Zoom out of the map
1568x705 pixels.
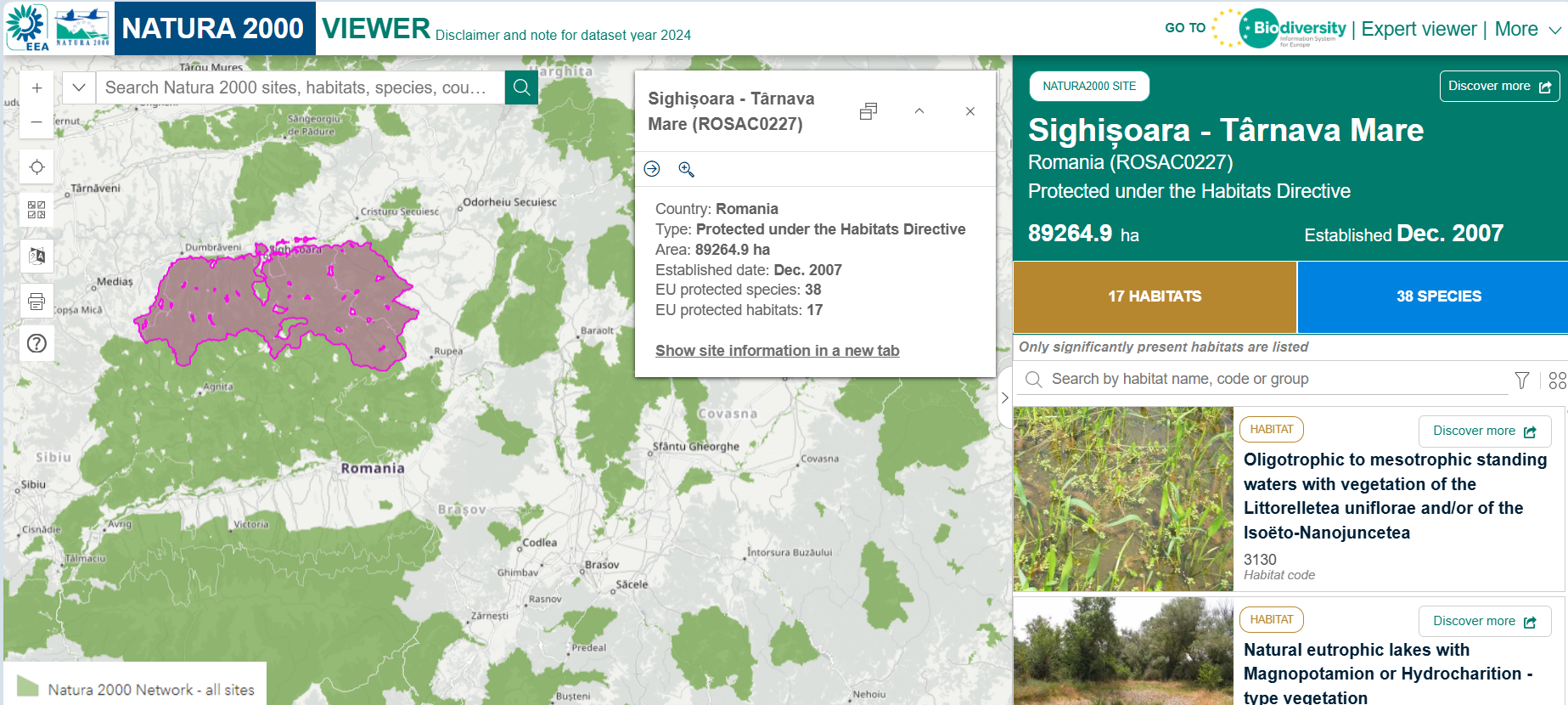37,122
